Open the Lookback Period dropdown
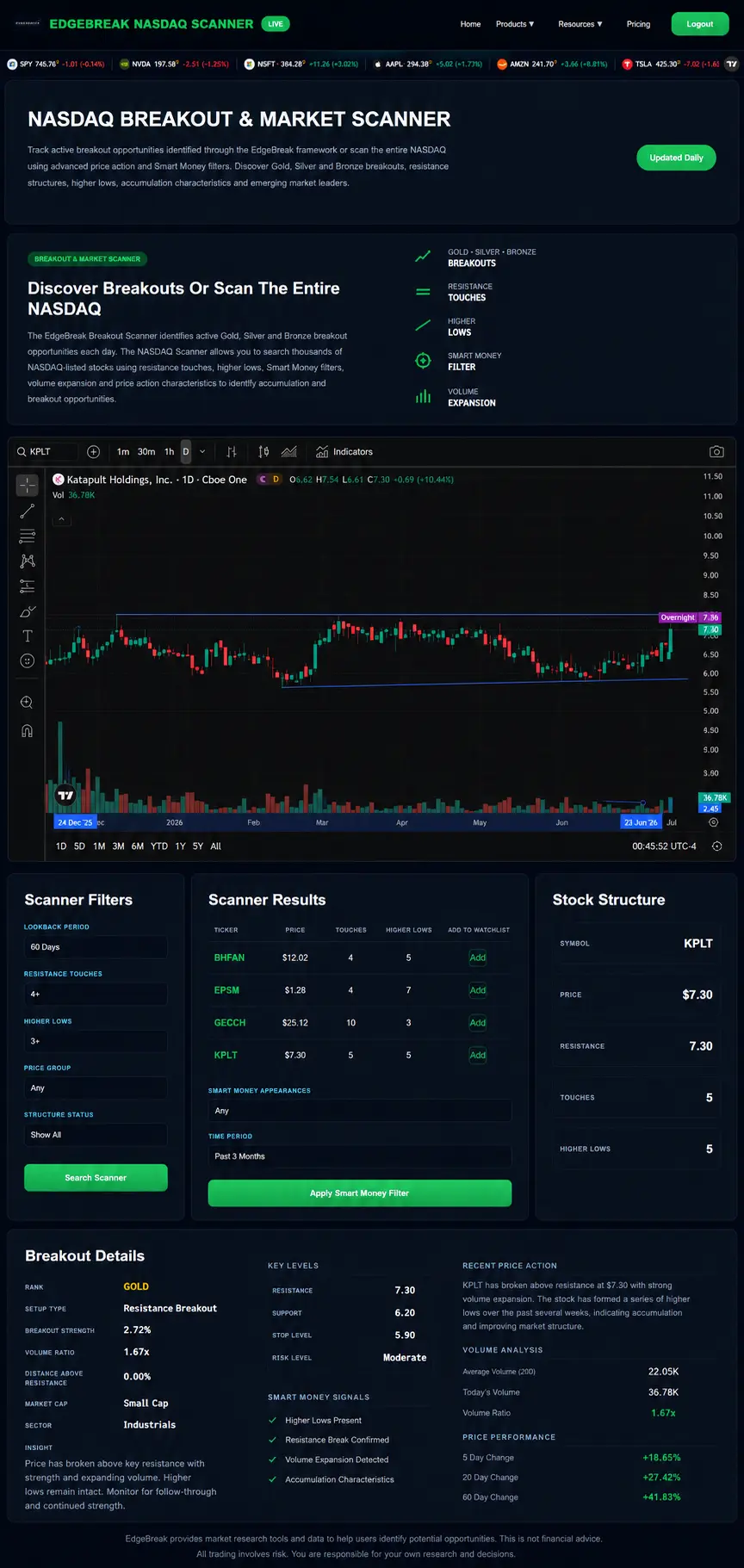 point(96,947)
